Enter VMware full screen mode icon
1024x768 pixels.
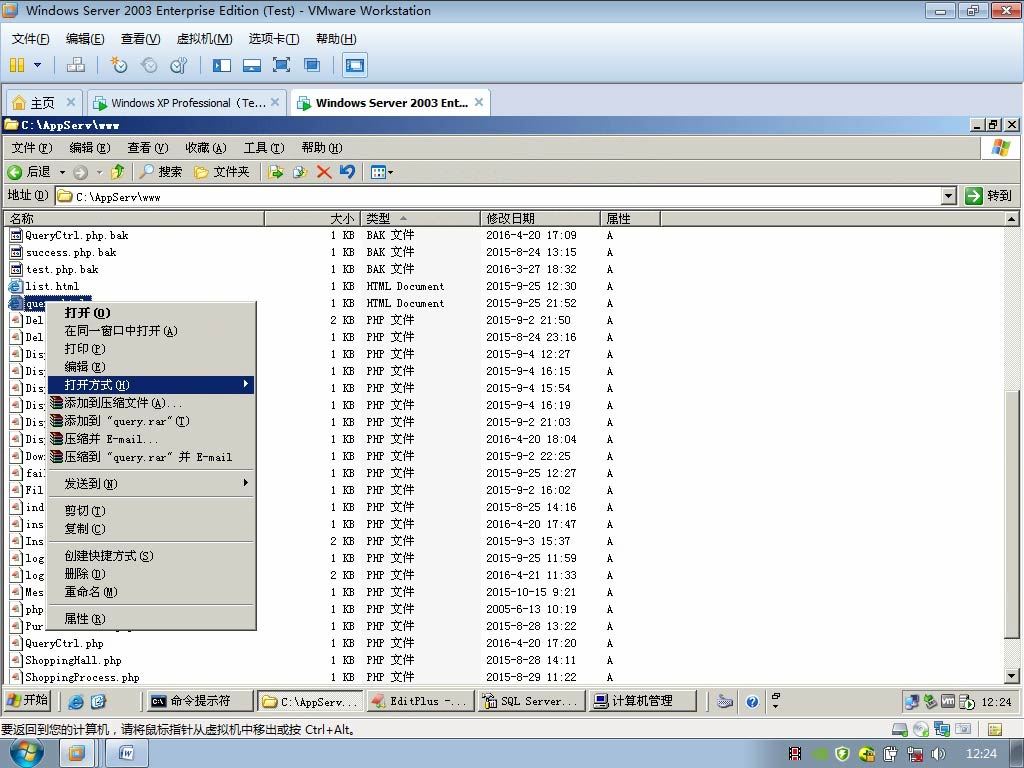coord(281,65)
